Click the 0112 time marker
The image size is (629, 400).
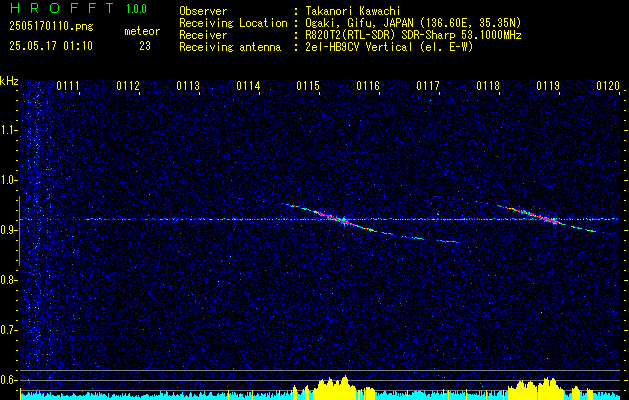click(128, 86)
